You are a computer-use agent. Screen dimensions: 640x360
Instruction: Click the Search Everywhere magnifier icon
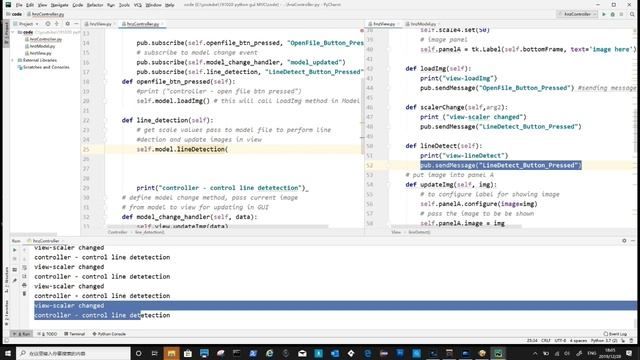(632, 14)
